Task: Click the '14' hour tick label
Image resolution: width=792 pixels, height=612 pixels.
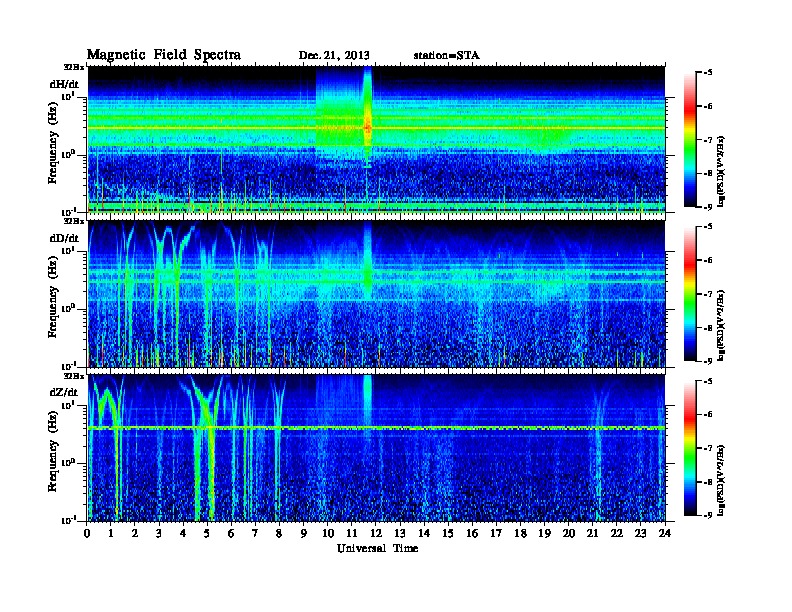Action: [x=424, y=533]
